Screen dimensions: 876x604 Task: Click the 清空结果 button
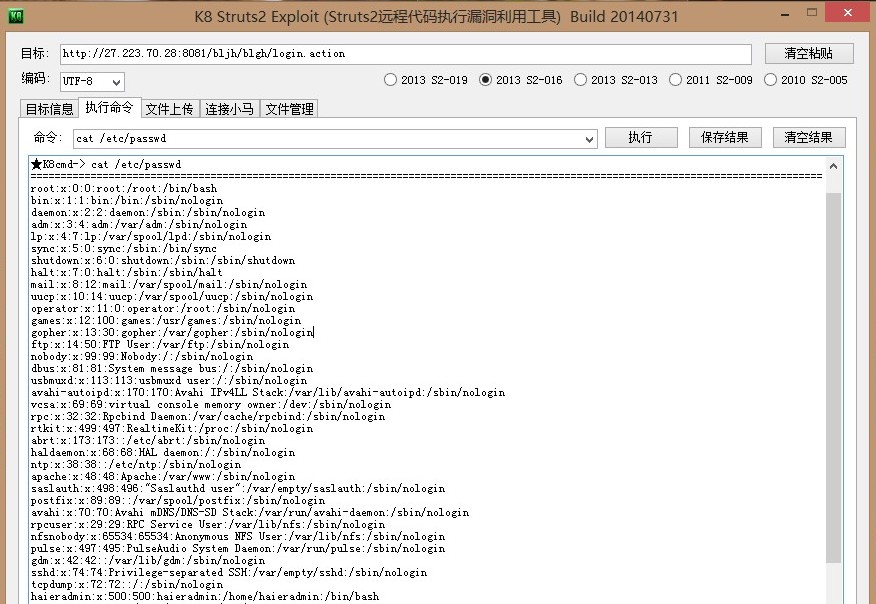pos(808,137)
